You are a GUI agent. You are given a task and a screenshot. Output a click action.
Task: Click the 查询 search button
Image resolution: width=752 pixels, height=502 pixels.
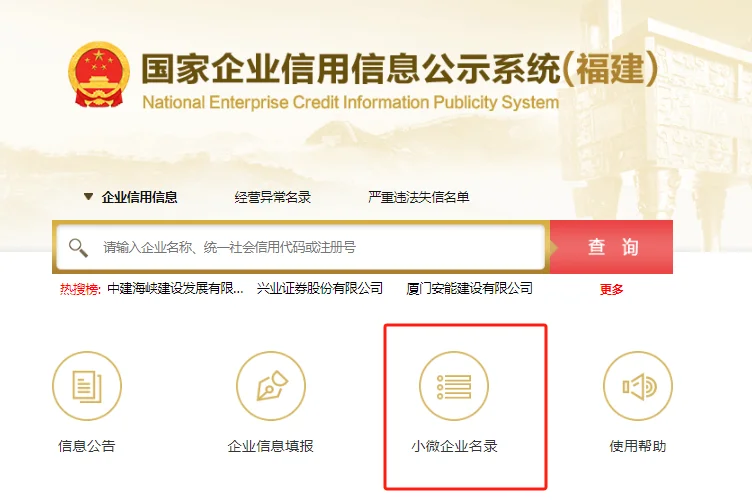click(611, 247)
